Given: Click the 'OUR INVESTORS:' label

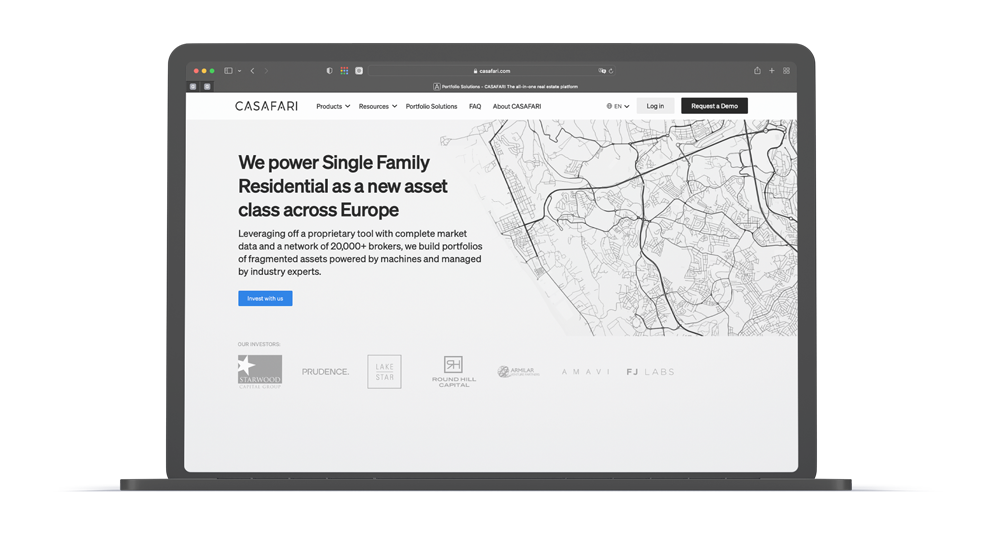Looking at the screenshot, I should pos(259,344).
